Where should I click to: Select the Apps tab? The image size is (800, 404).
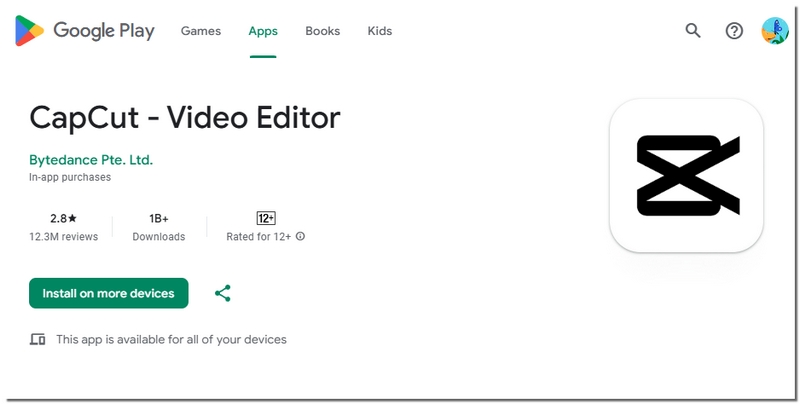point(263,31)
